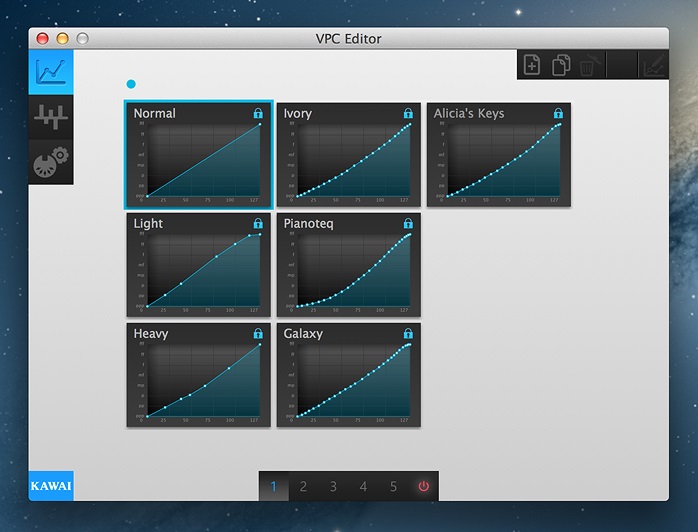
Task: Switch to memory slot 5
Action: tap(393, 486)
